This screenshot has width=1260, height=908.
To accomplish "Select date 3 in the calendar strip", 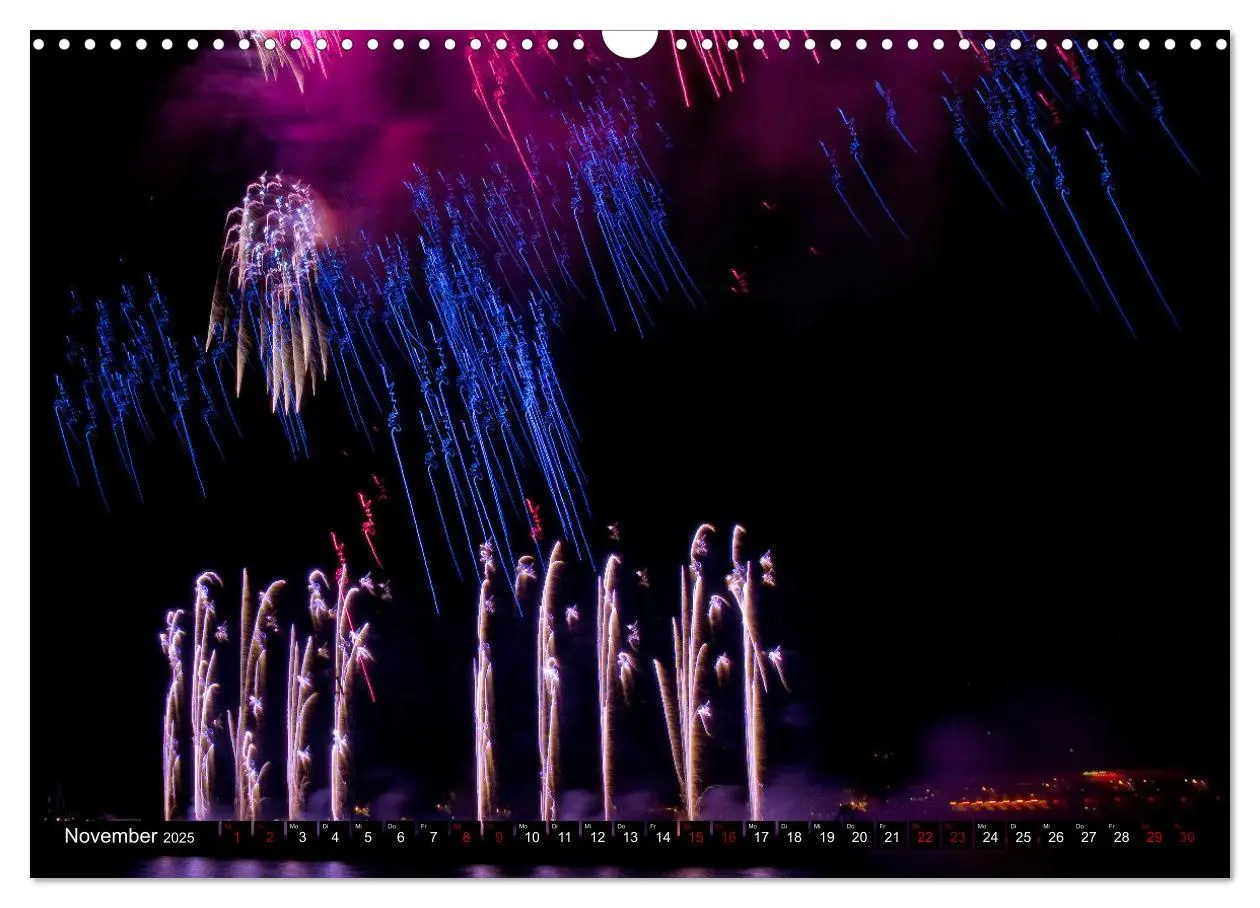I will pyautogui.click(x=303, y=837).
